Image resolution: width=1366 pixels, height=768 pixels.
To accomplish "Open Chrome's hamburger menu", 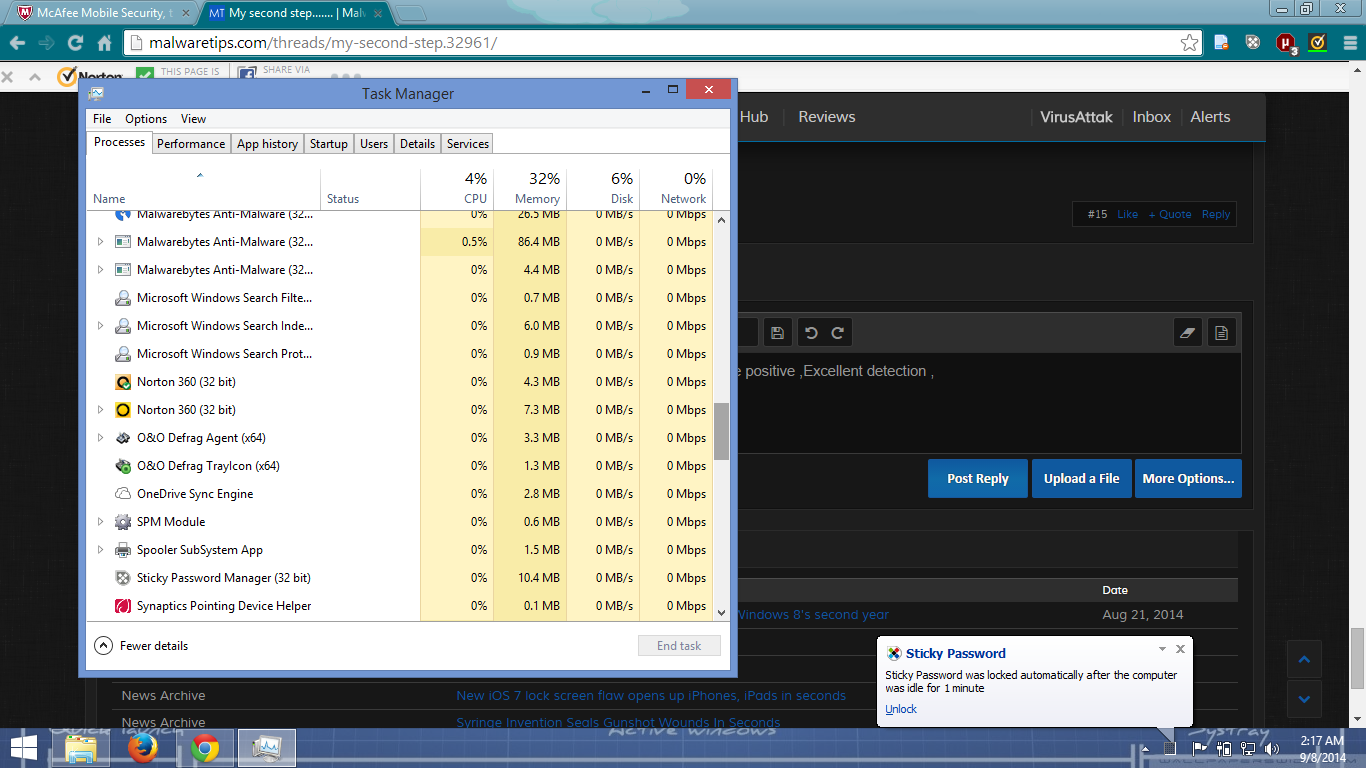I will 1348,43.
